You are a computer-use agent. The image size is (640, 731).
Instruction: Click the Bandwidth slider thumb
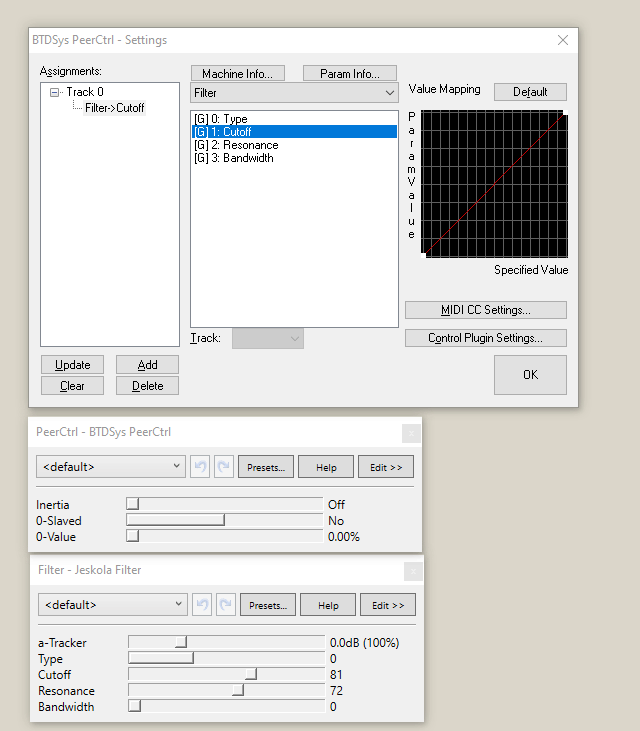click(135, 706)
